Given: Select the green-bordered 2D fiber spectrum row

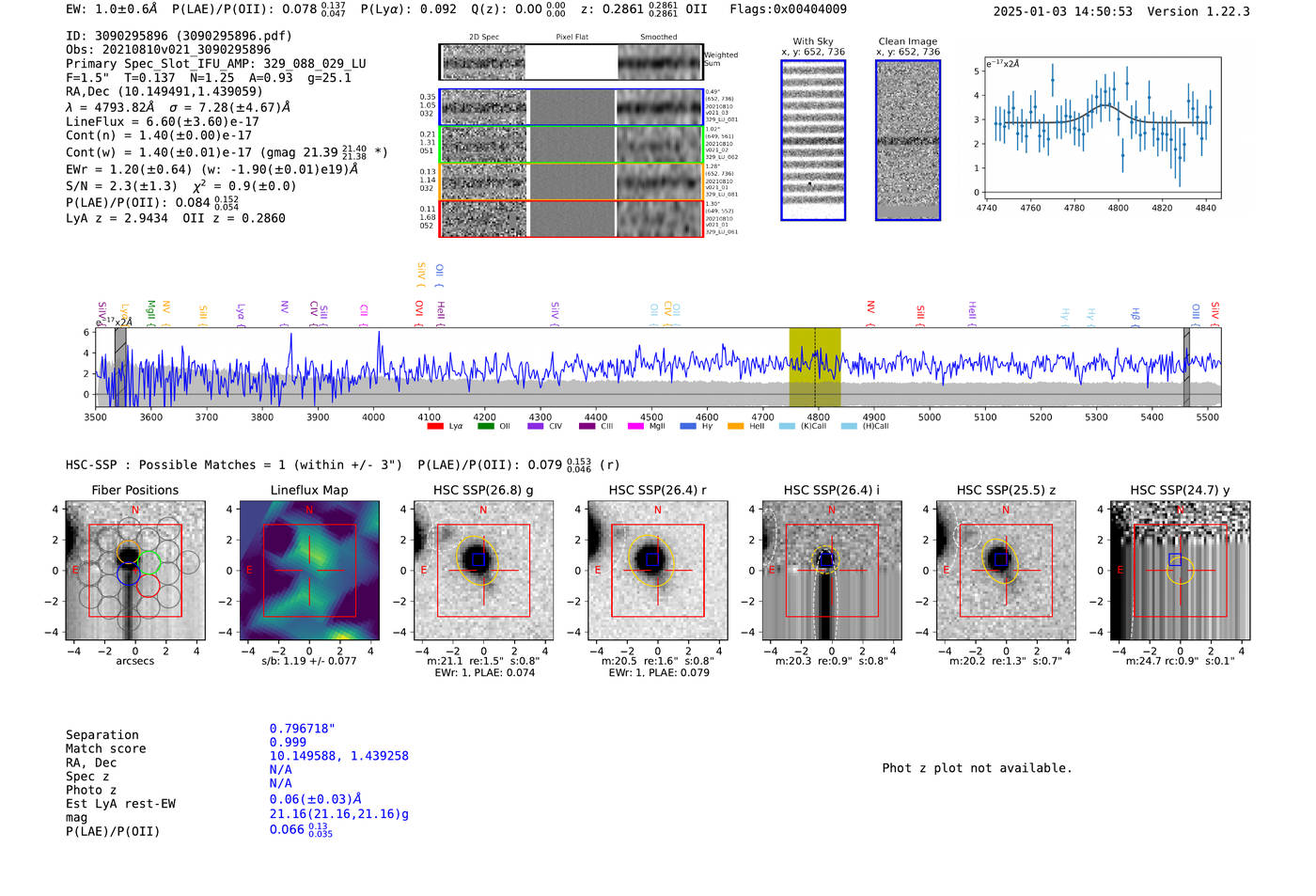Looking at the screenshot, I should (x=571, y=145).
